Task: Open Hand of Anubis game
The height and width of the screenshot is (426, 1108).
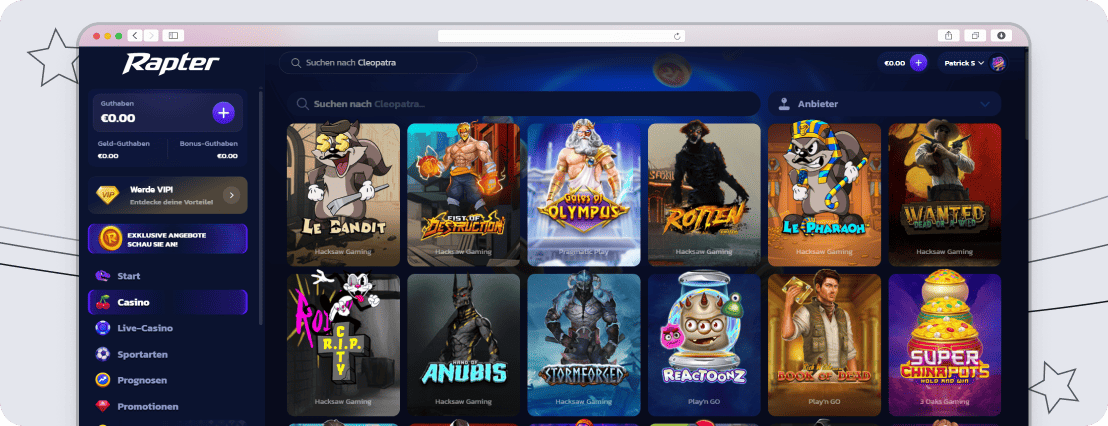Action: click(x=464, y=345)
